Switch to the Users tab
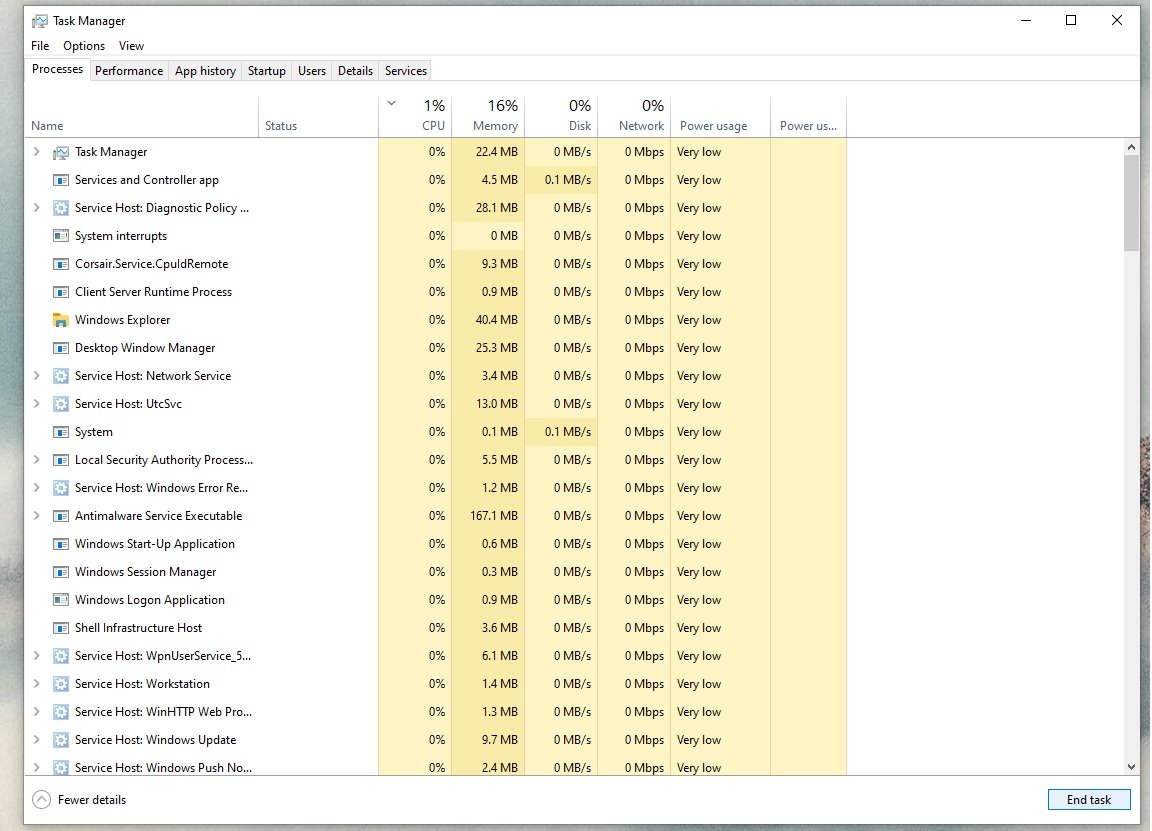1152x831 pixels. pos(312,71)
